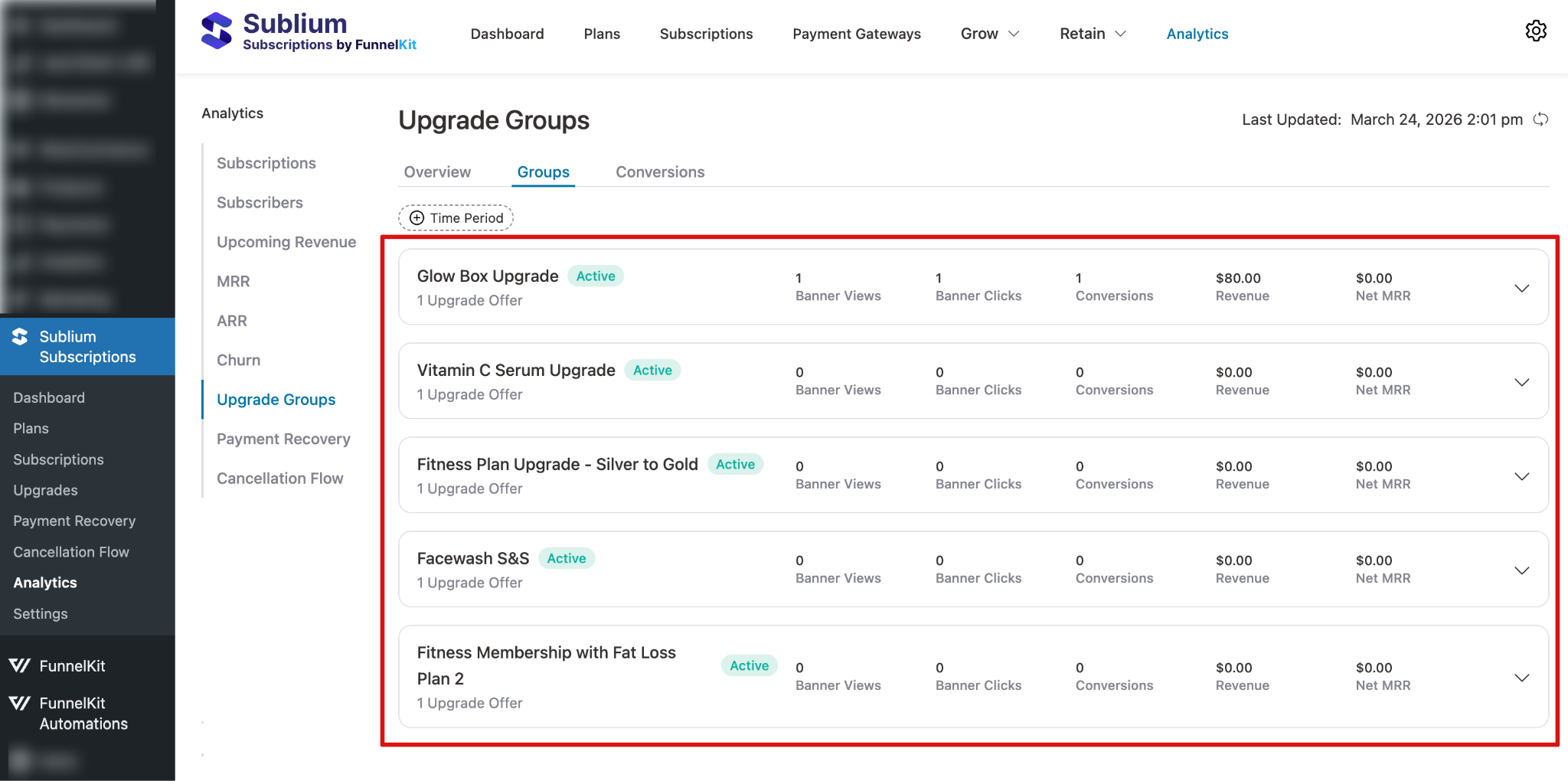This screenshot has width=1568, height=781.
Task: Click the Active badge on Vitamin C Serum Upgrade
Action: (652, 370)
